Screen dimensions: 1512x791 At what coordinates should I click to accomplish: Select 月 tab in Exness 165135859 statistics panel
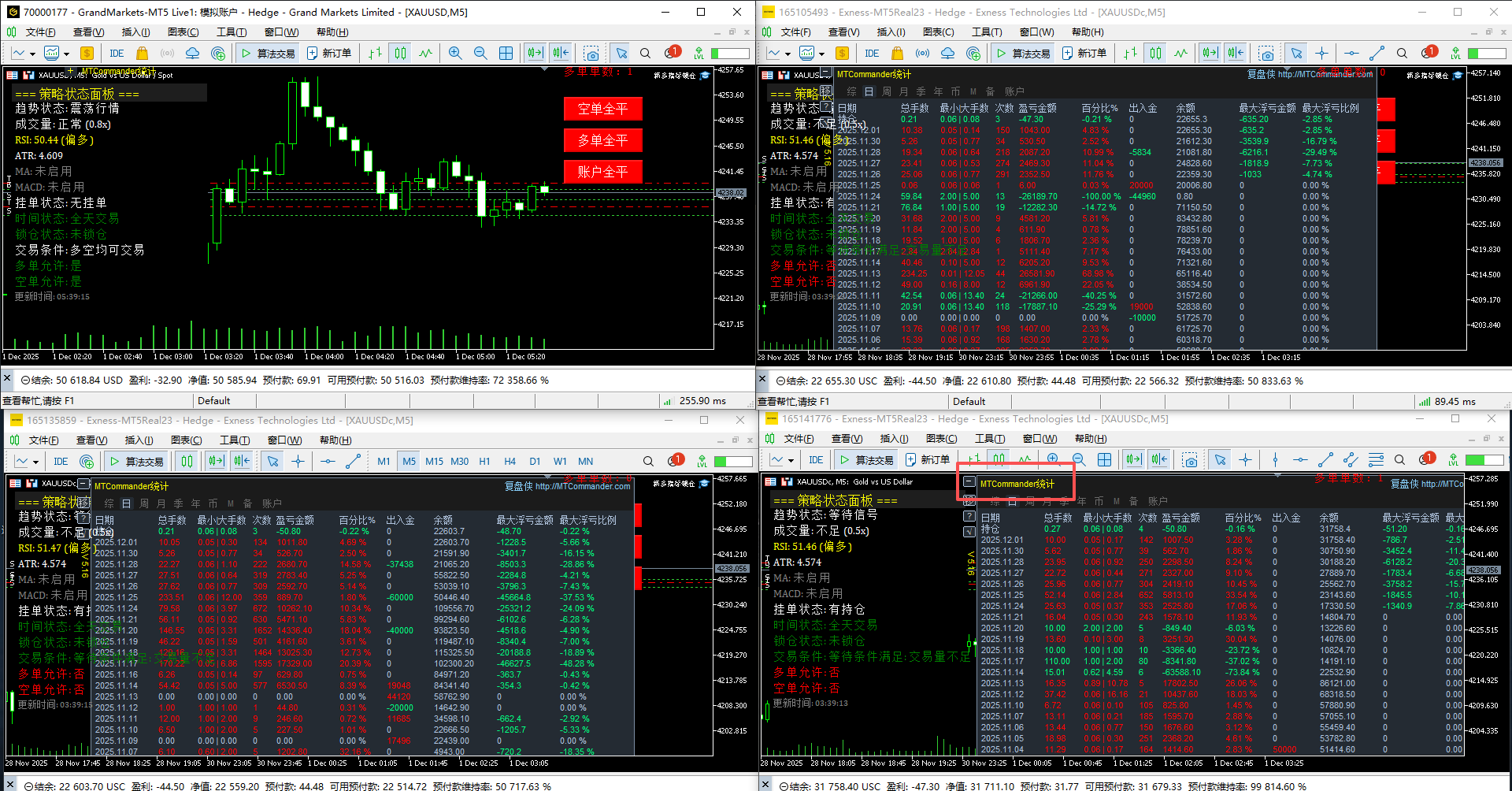(x=161, y=503)
